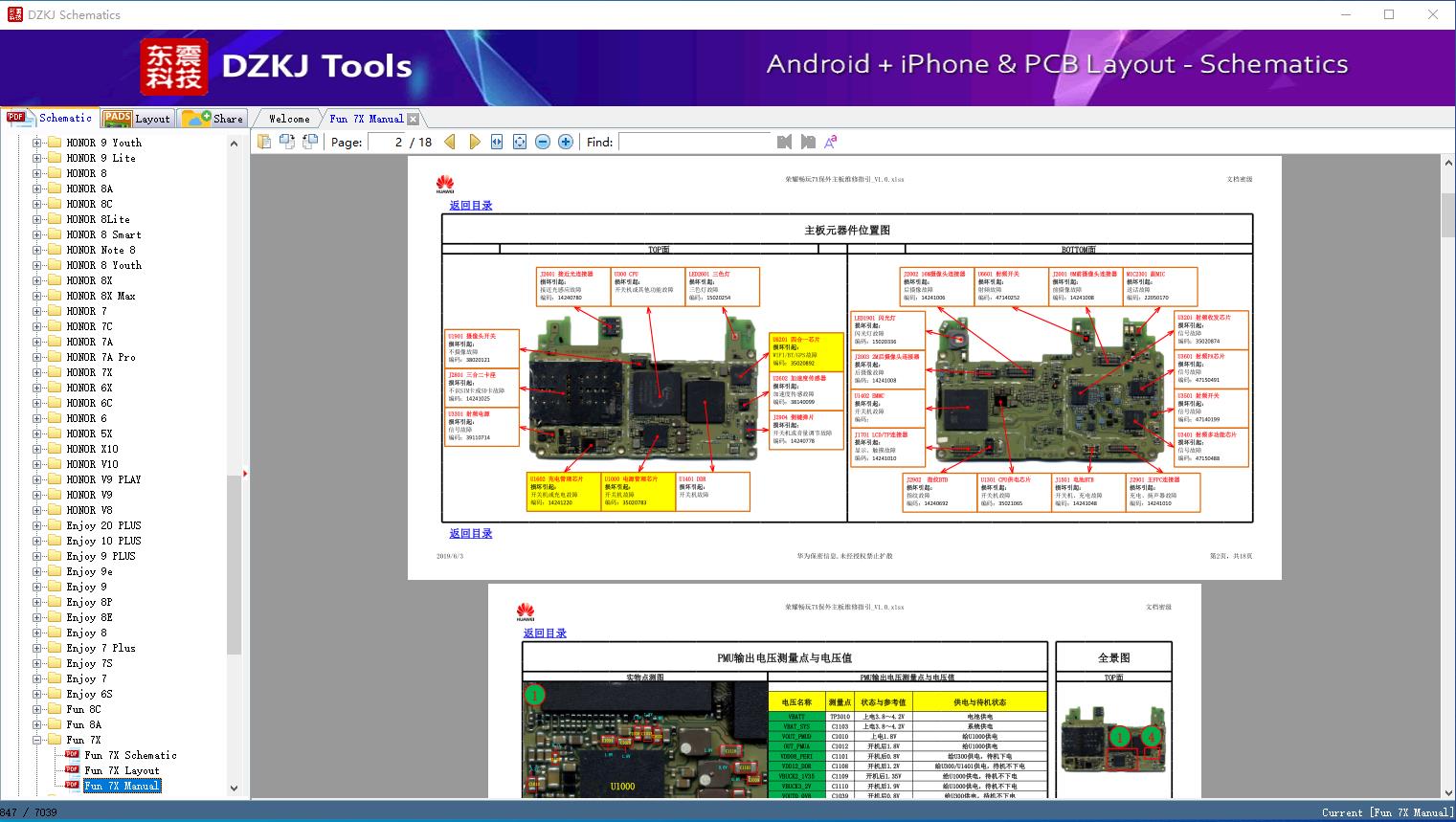Close the Fun 7X Manual tab
The image size is (1456, 822).
[x=413, y=119]
